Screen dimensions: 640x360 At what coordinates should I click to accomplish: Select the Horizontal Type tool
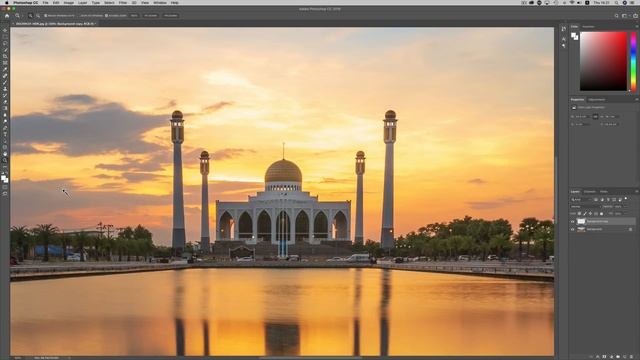(5, 135)
